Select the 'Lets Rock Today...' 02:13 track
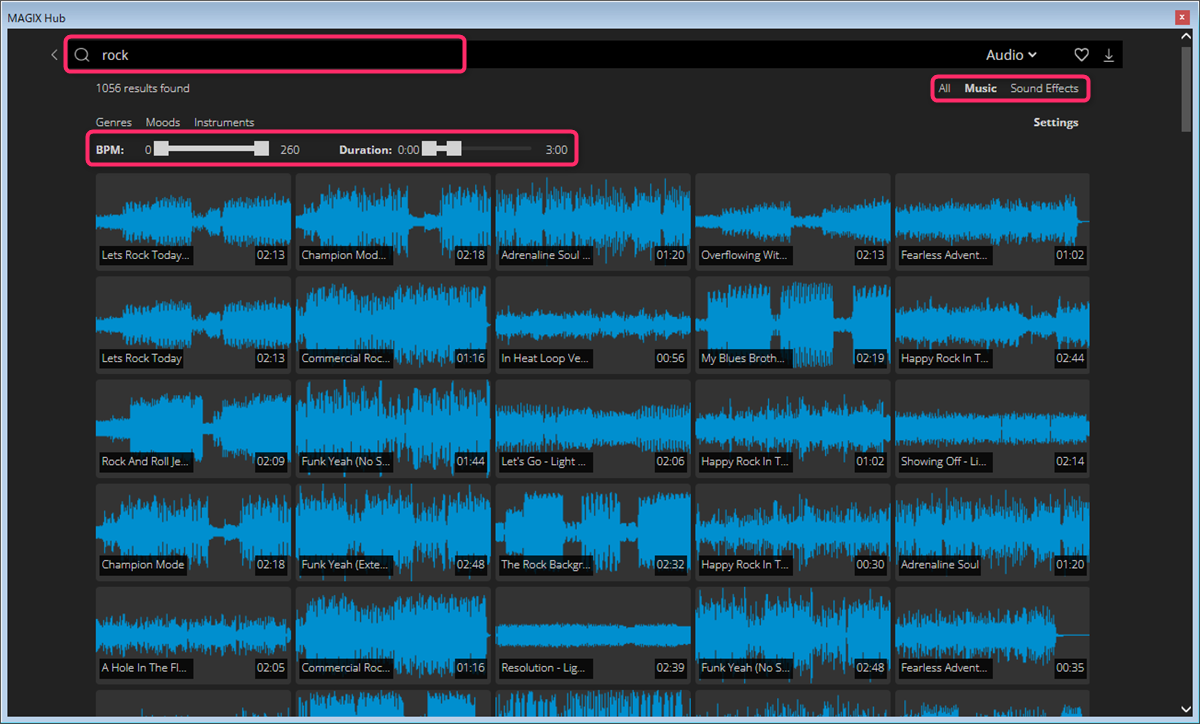The image size is (1200, 724). (x=193, y=221)
